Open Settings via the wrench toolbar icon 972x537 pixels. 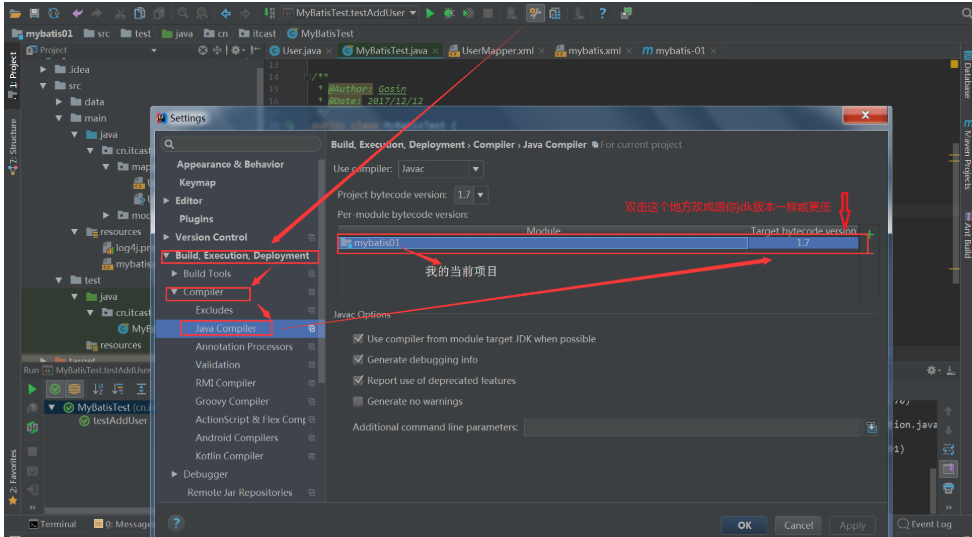[535, 13]
